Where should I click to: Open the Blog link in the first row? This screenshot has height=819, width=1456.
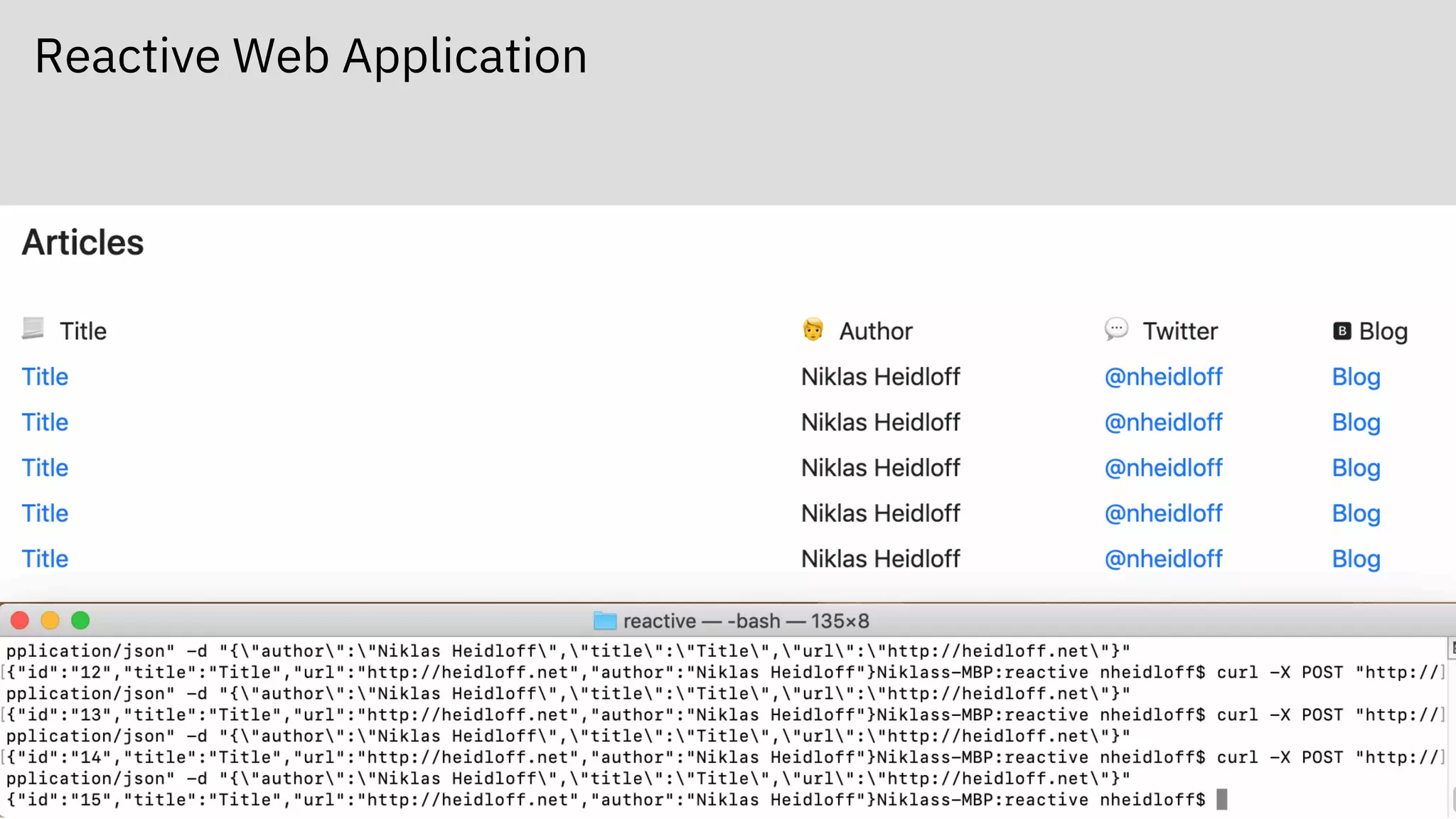[x=1356, y=378]
